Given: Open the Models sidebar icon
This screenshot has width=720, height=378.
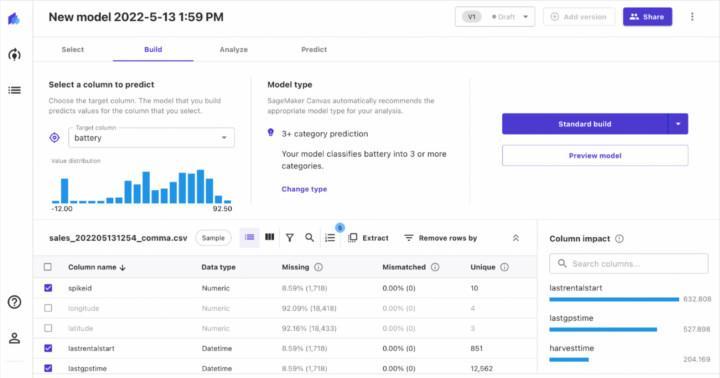Looking at the screenshot, I should (x=14, y=55).
